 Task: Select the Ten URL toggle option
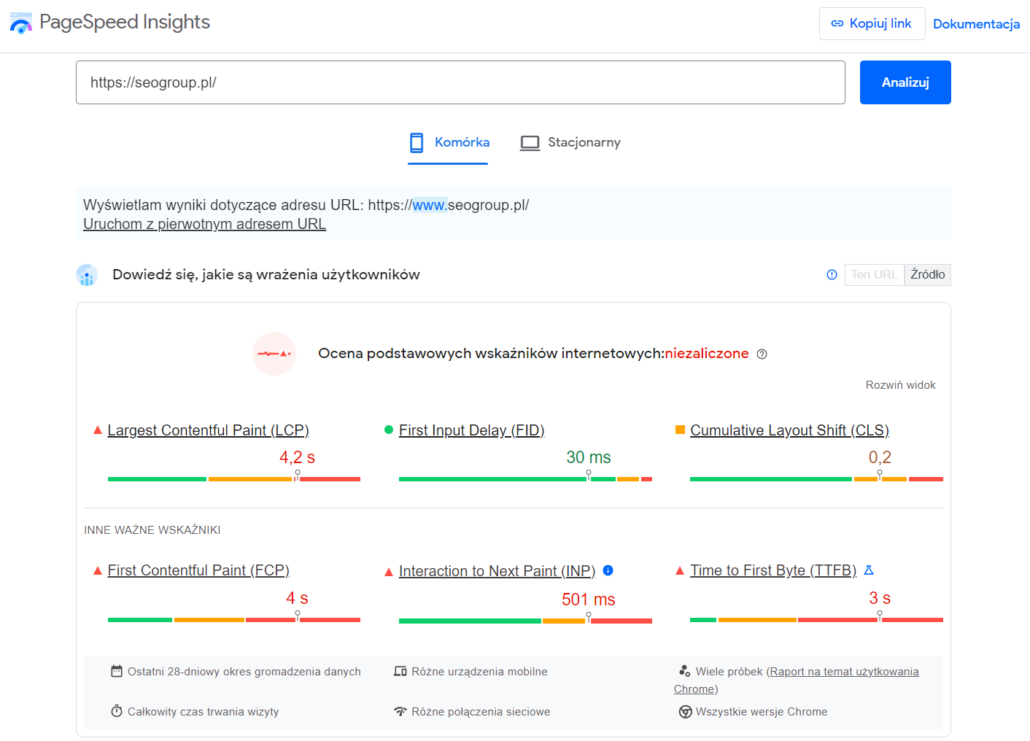pos(874,275)
